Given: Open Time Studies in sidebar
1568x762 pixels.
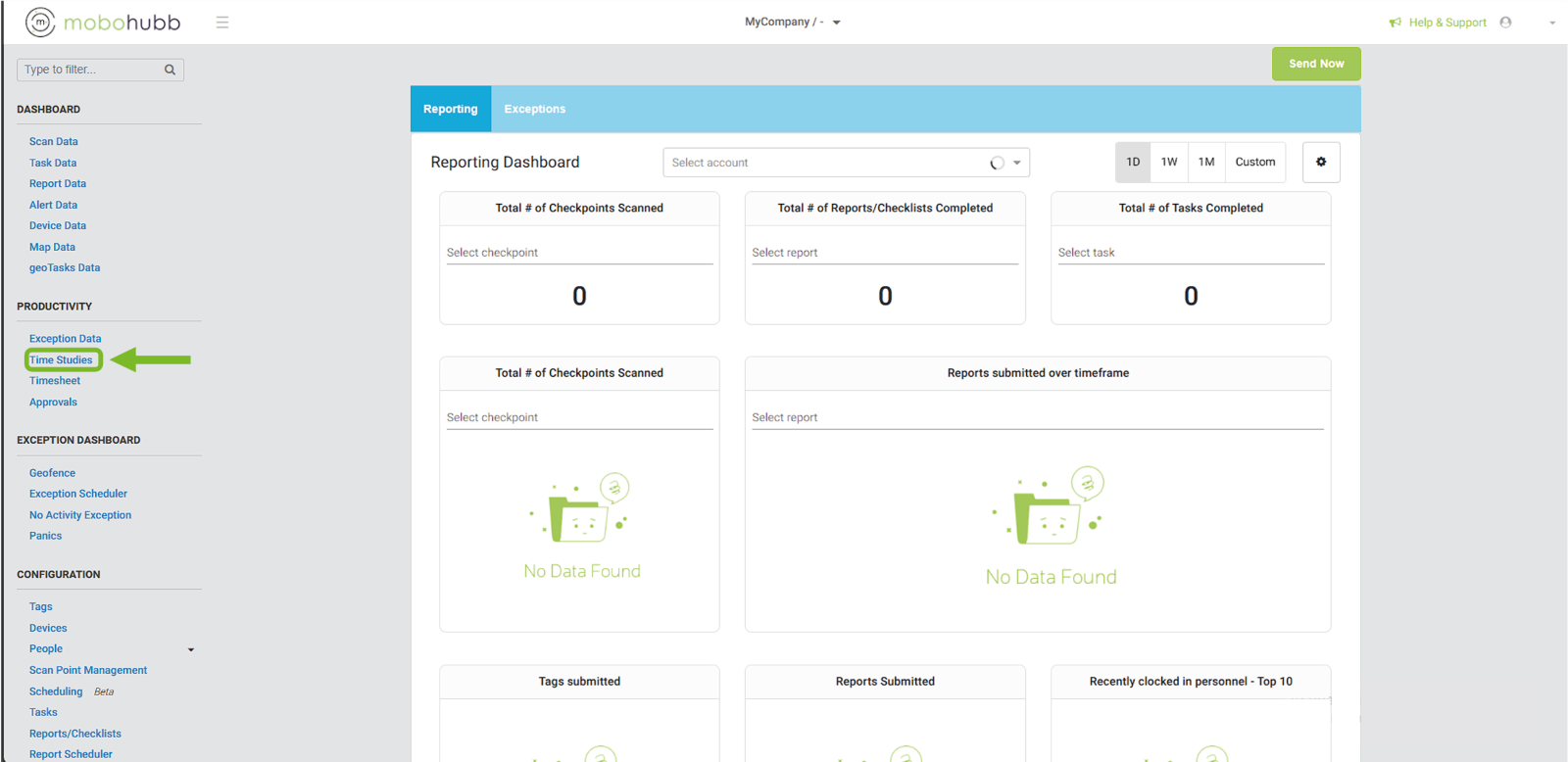Looking at the screenshot, I should coord(61,360).
